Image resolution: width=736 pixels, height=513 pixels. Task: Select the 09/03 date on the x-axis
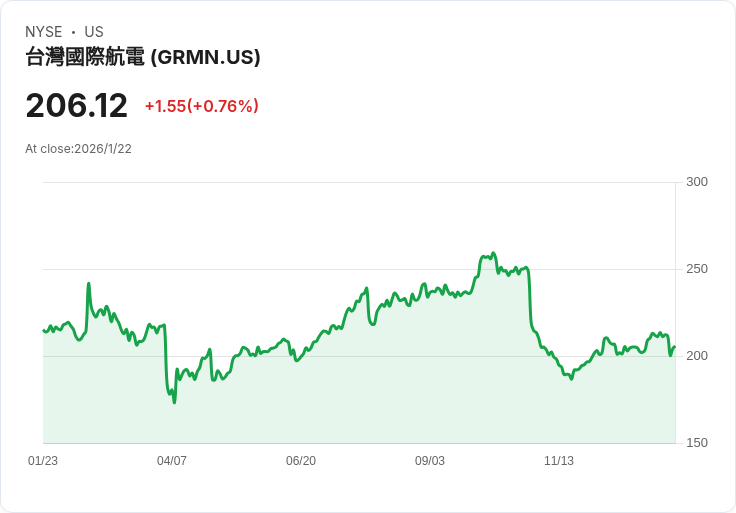(430, 461)
